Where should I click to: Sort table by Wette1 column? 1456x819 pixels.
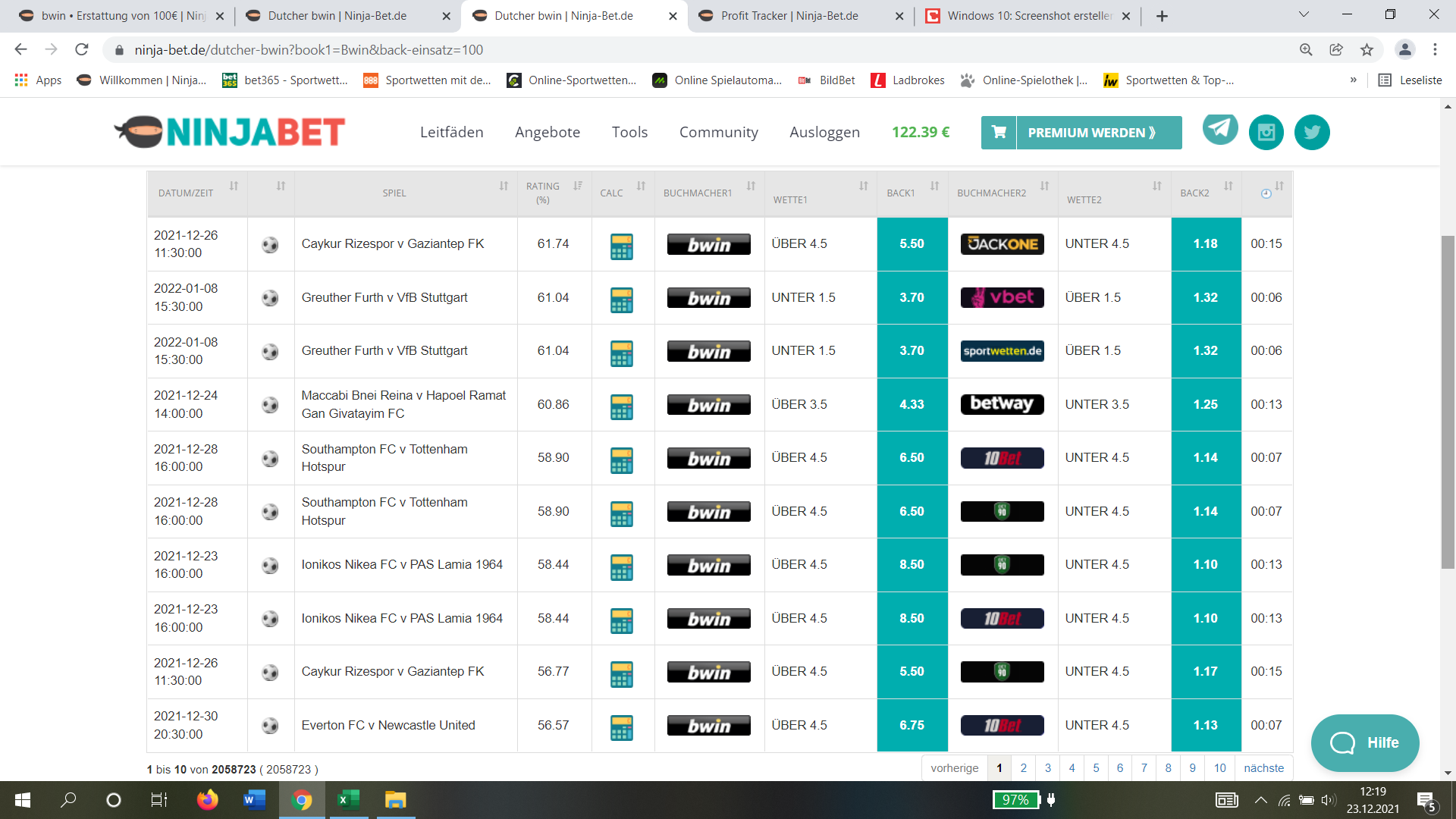(x=821, y=193)
